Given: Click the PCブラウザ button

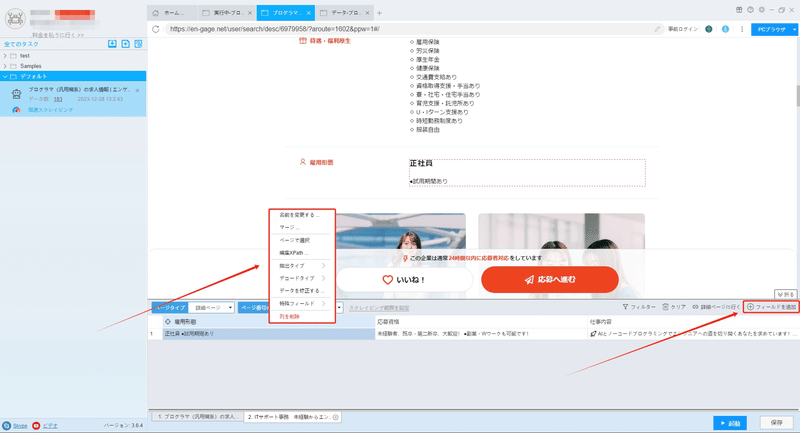Looking at the screenshot, I should coord(771,29).
